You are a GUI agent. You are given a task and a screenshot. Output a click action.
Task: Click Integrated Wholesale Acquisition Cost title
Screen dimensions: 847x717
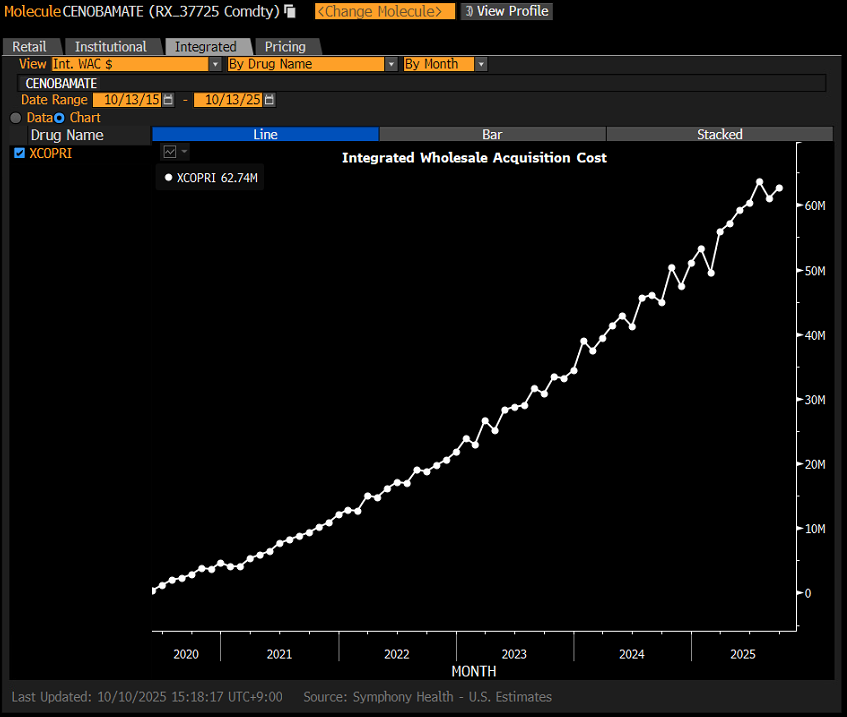[474, 158]
